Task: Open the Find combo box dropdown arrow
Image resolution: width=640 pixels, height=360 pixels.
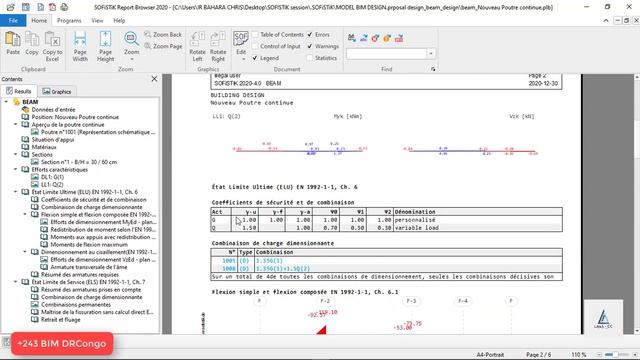Action: (x=431, y=53)
